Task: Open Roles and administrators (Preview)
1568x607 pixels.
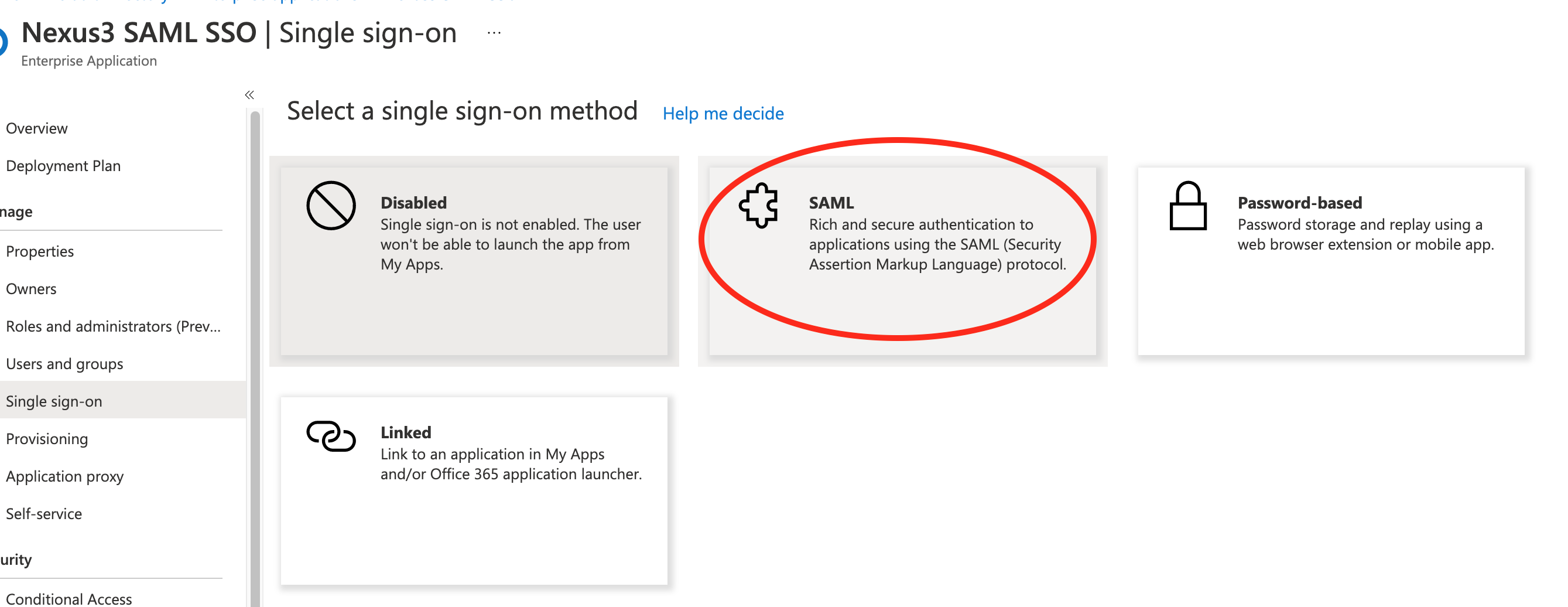Action: [113, 326]
